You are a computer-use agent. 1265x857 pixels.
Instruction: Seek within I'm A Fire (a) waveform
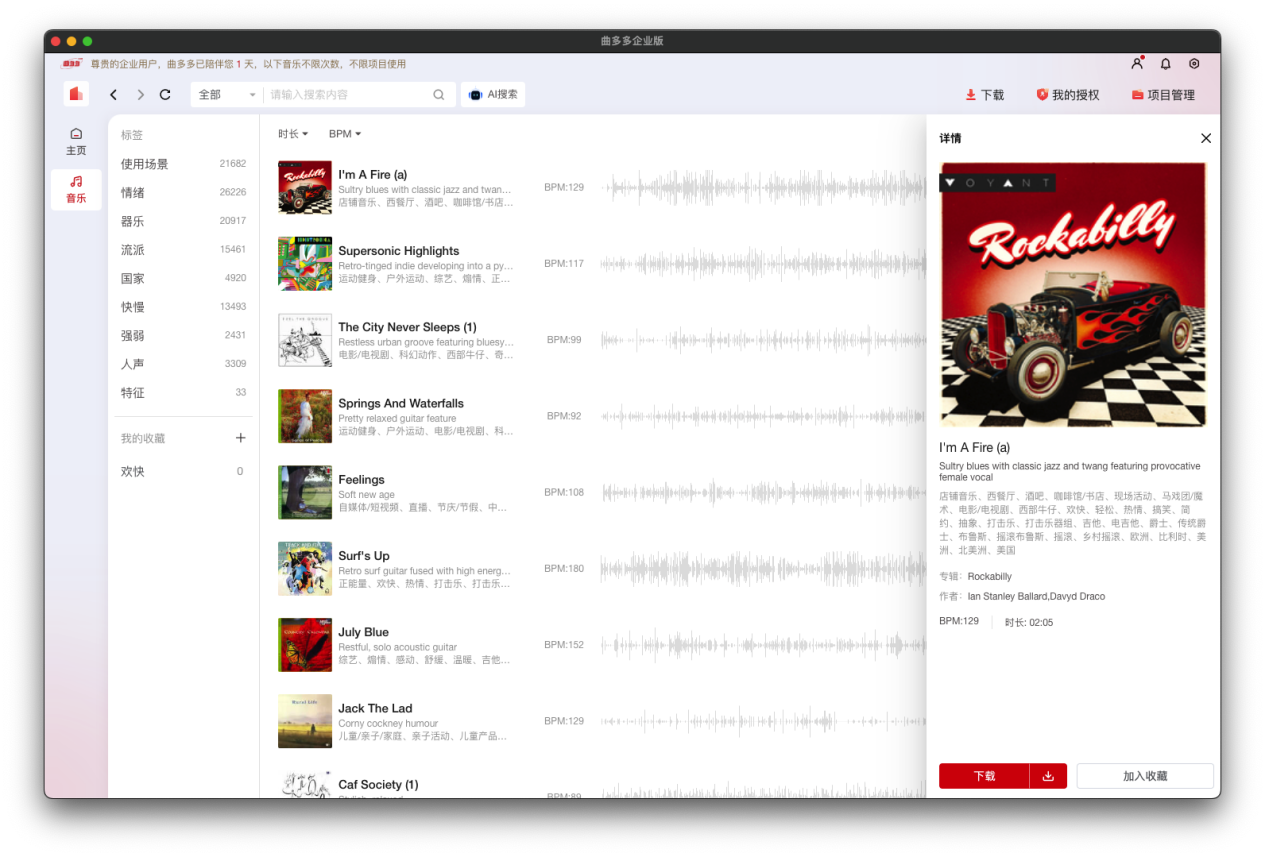click(764, 188)
